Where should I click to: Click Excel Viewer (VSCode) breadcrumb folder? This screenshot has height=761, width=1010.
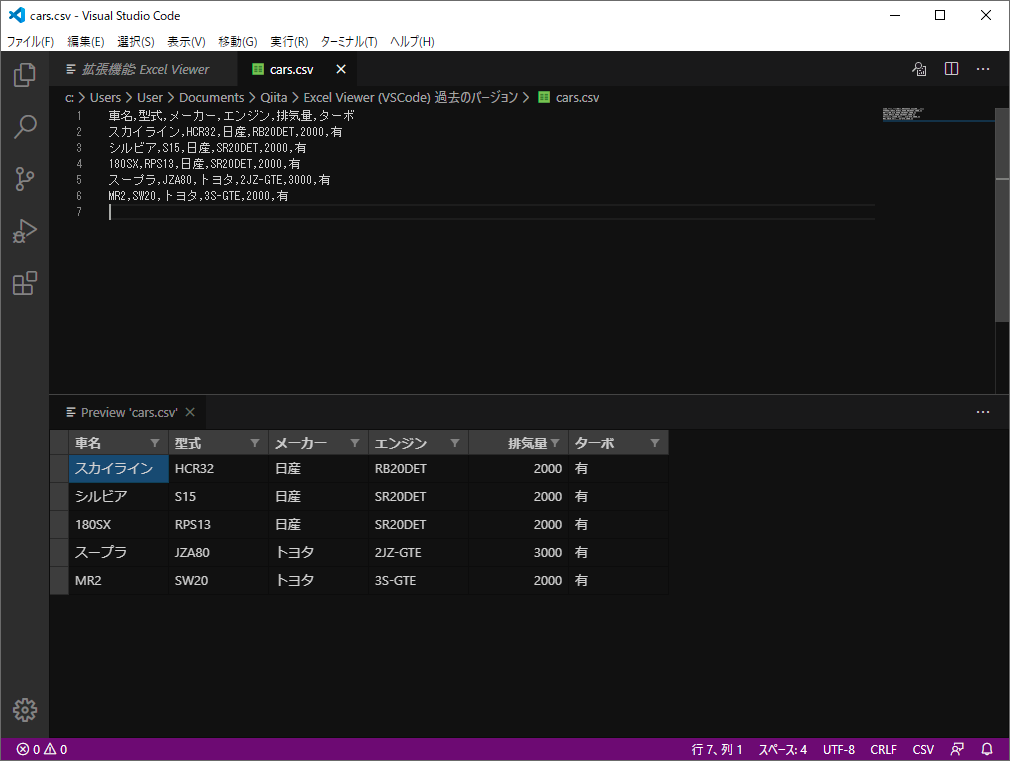(411, 97)
